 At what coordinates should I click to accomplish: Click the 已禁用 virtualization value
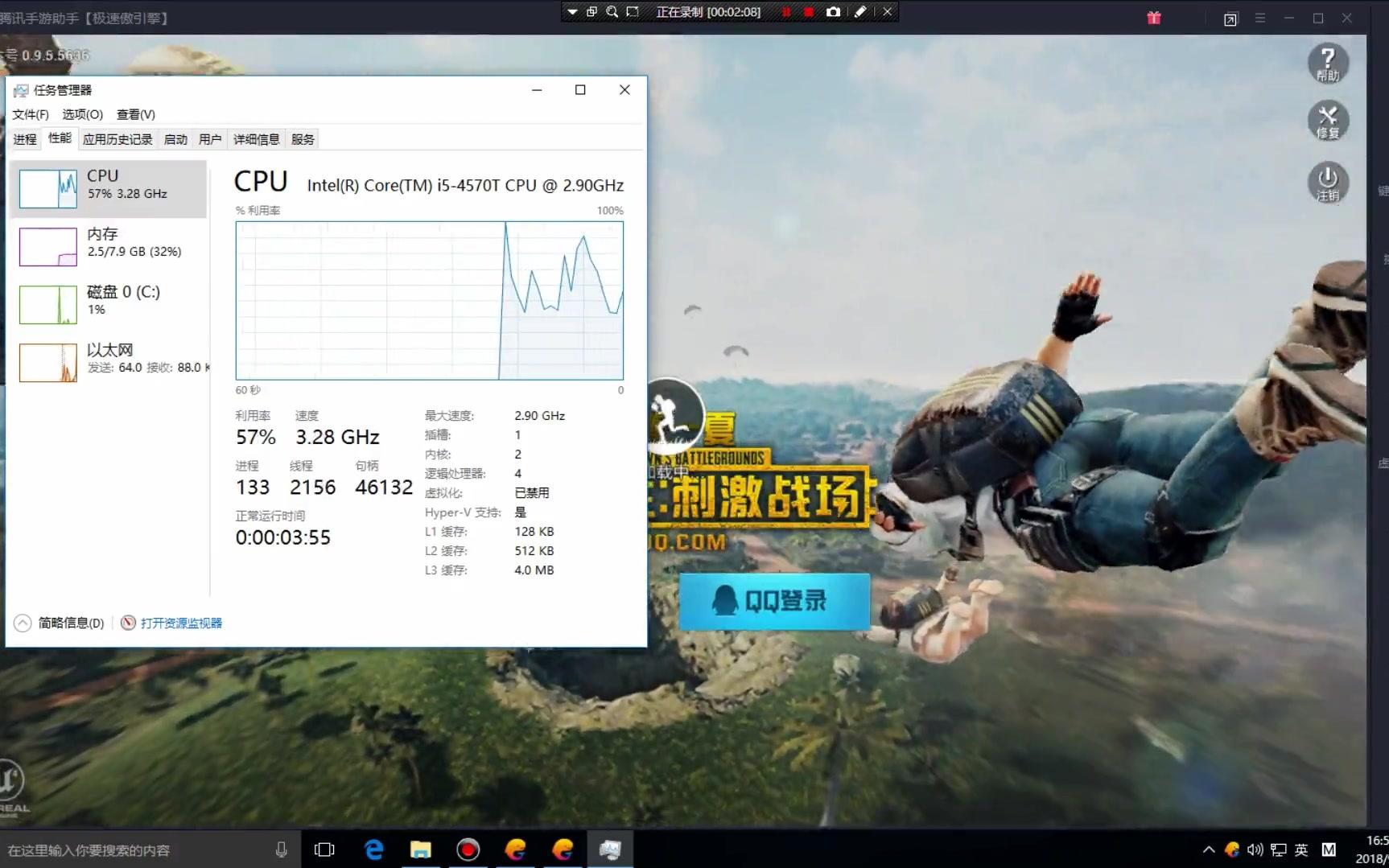pyautogui.click(x=532, y=492)
